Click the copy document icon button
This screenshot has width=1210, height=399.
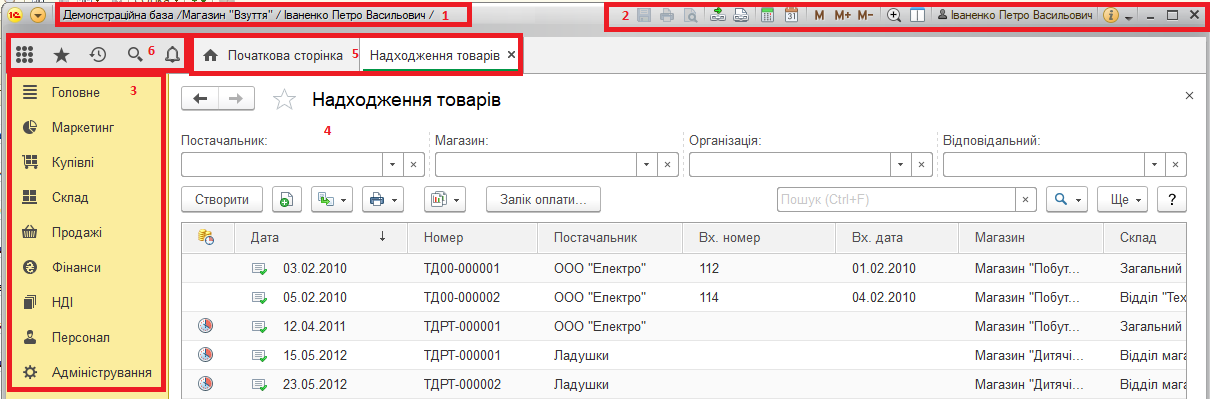point(287,199)
